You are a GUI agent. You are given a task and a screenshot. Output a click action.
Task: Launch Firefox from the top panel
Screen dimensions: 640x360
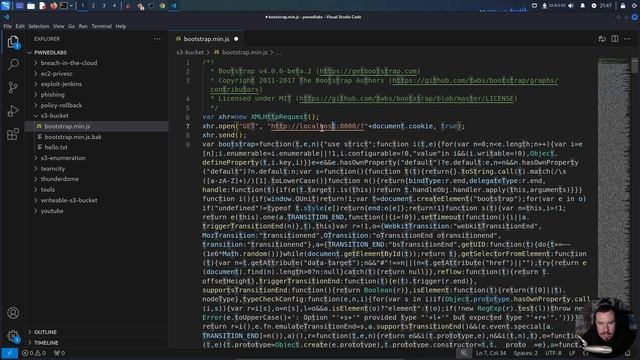[x=54, y=6]
